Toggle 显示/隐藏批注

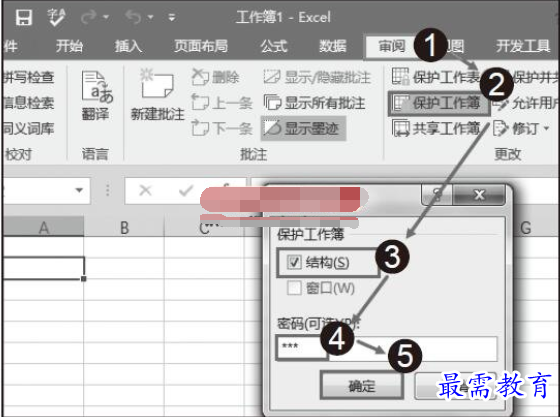[x=317, y=77]
